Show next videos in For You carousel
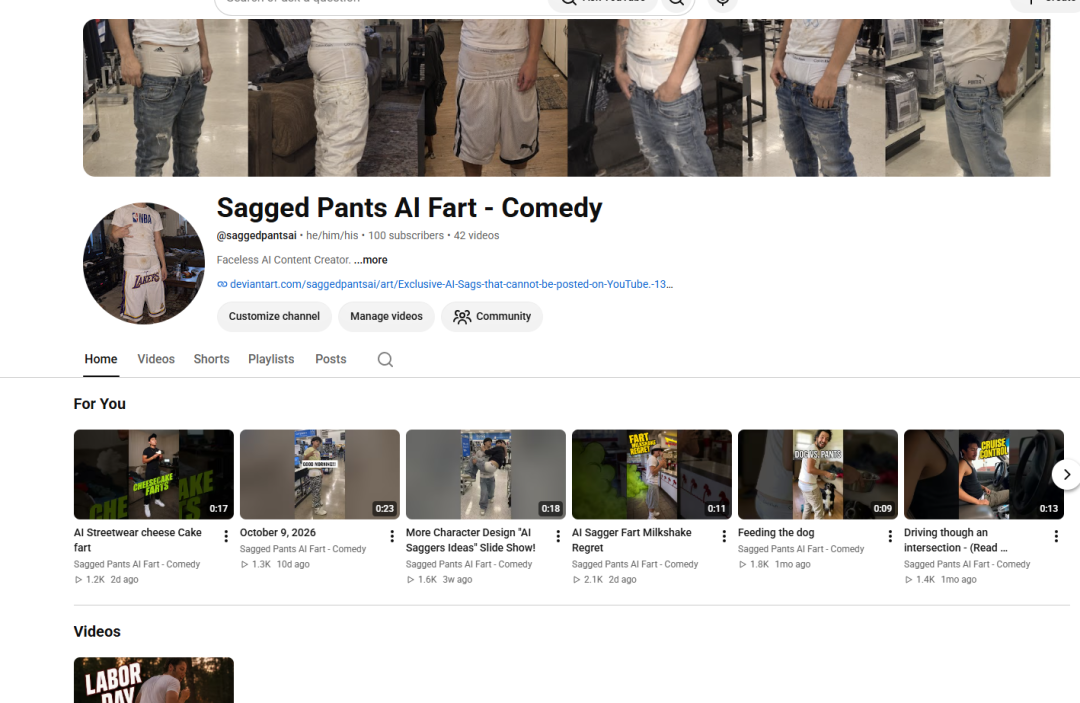Screen dimensions: 1080x703 [1066, 474]
